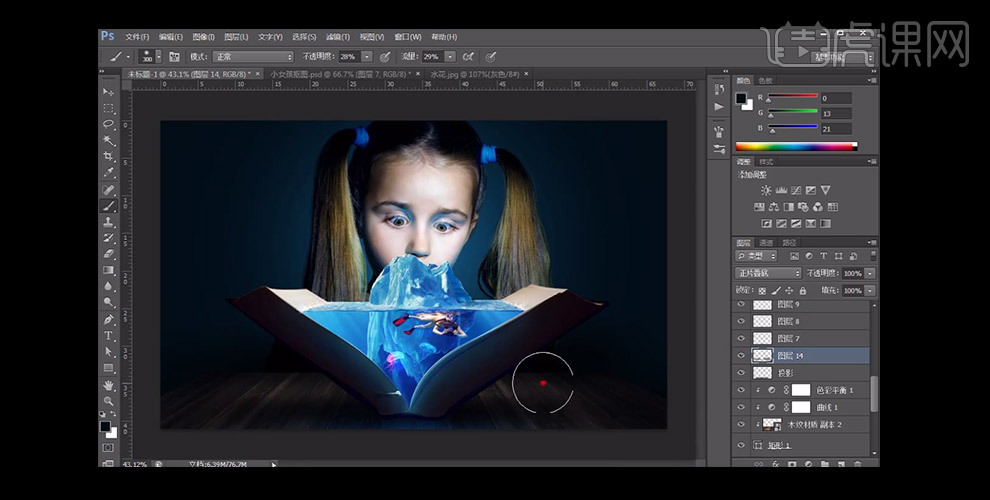Image resolution: width=990 pixels, height=500 pixels.
Task: Open the brush preset picker arrow
Action: 158,57
